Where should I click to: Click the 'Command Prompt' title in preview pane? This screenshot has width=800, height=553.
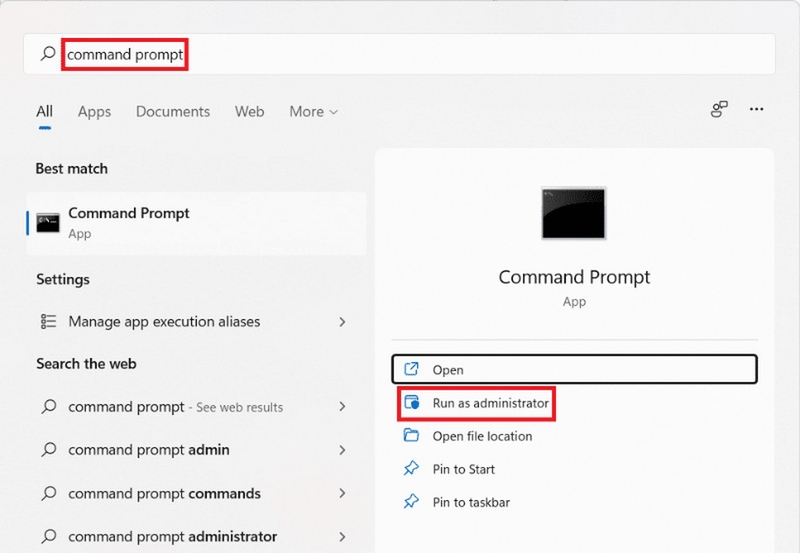(574, 277)
